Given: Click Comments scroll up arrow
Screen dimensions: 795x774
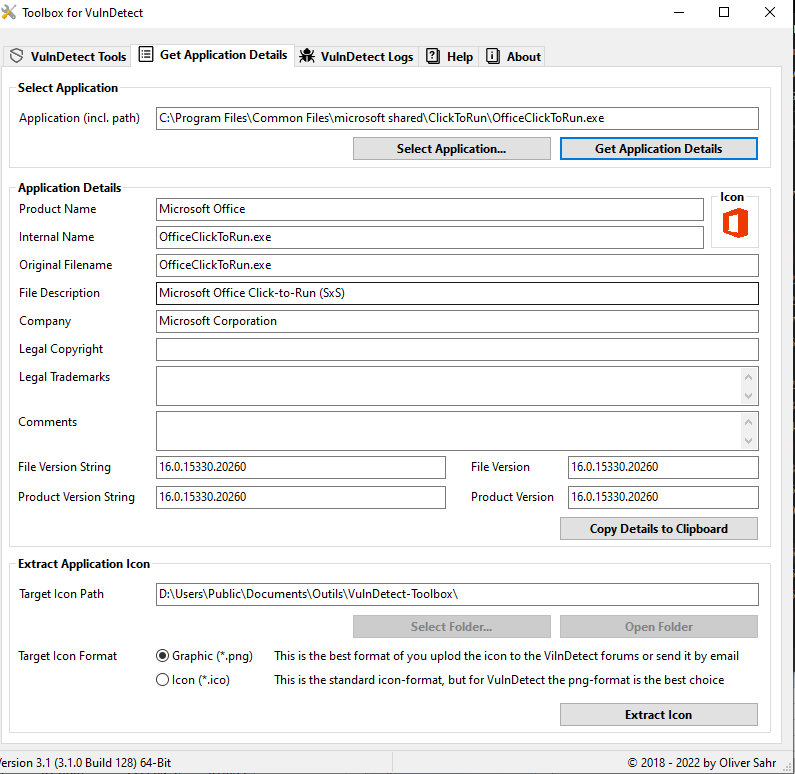Looking at the screenshot, I should coord(748,422).
